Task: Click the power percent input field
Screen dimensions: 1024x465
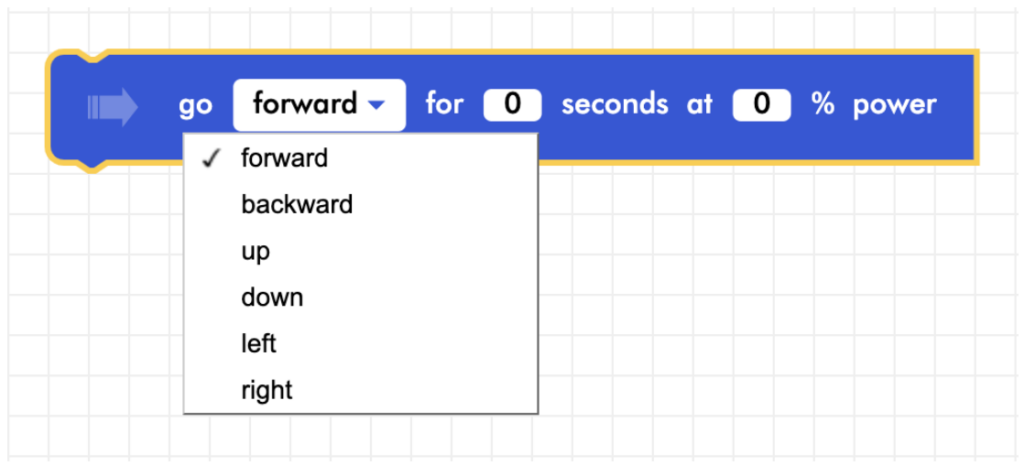Action: tap(762, 105)
